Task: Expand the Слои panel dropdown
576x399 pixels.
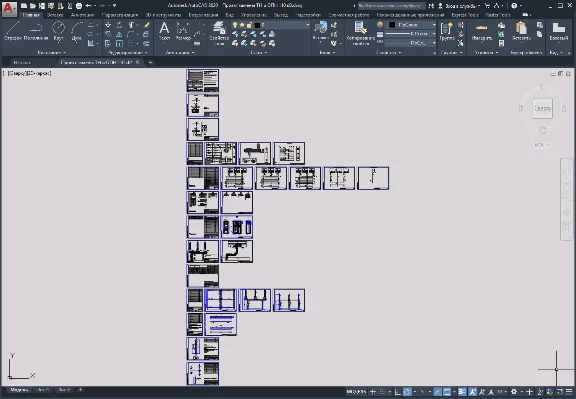Action: click(x=259, y=53)
